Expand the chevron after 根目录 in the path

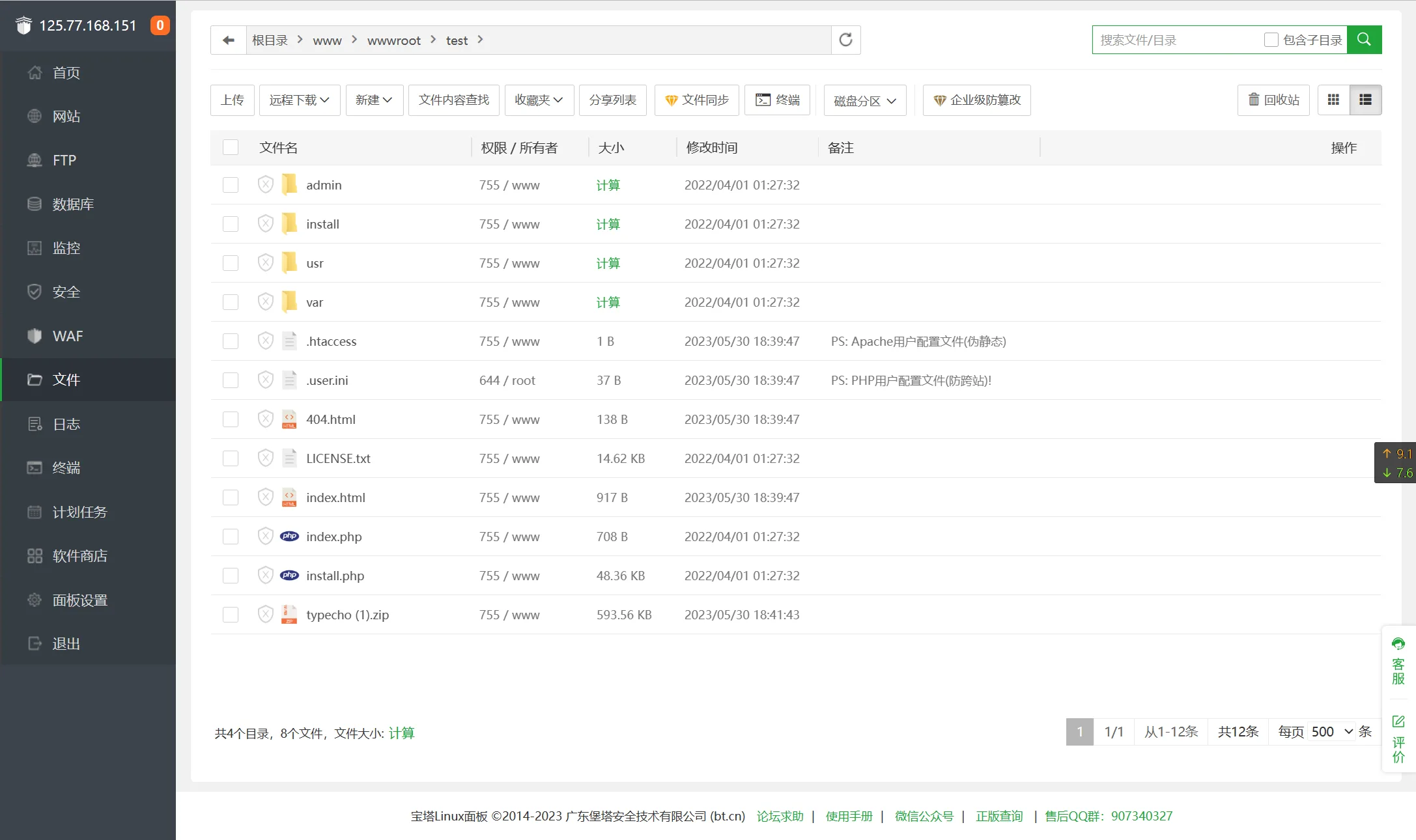tap(300, 40)
